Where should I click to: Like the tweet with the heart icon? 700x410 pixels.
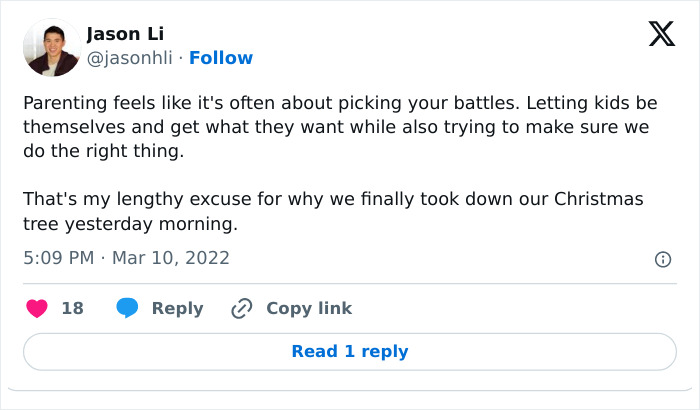pos(37,308)
